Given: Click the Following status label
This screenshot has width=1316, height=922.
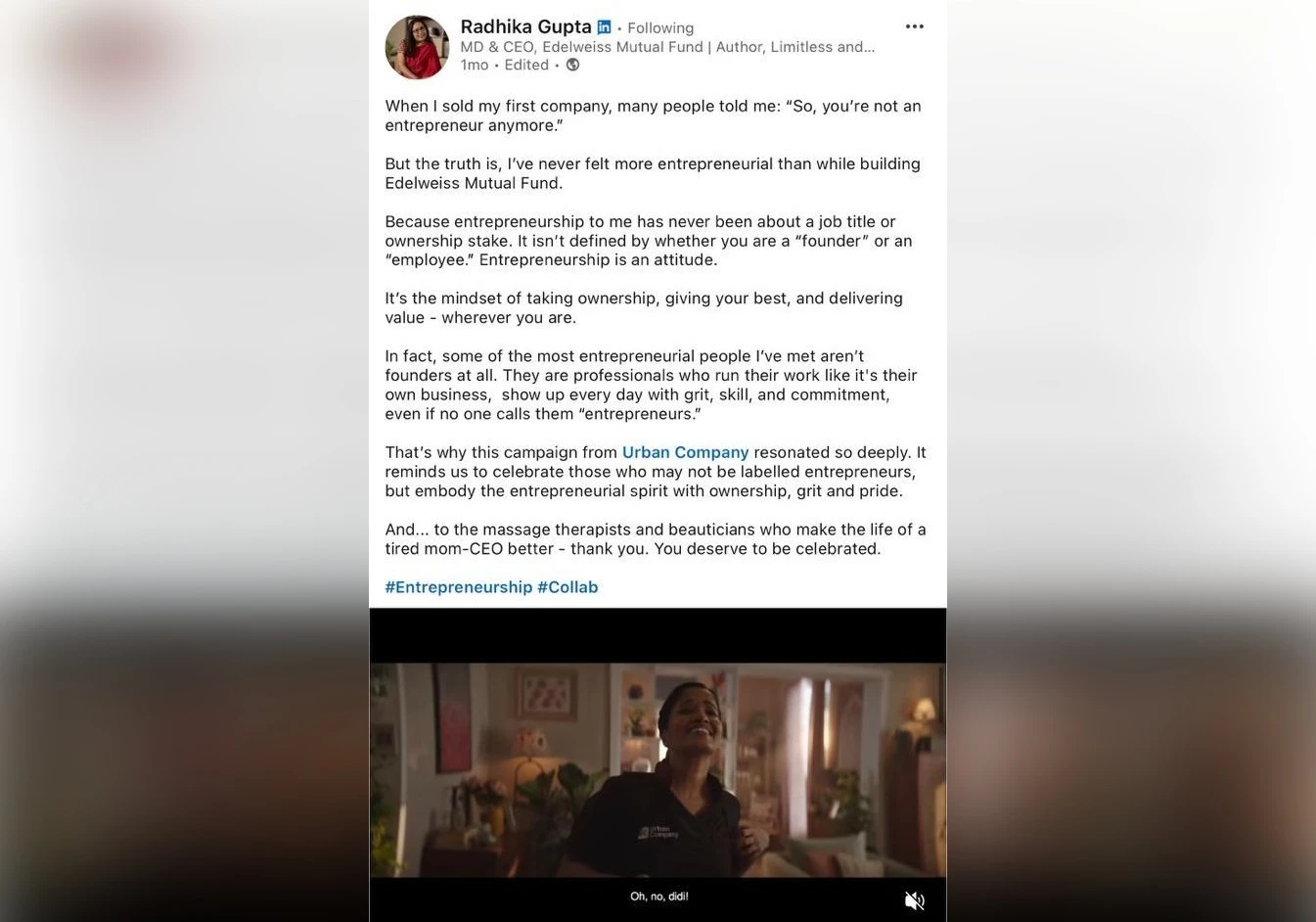Looking at the screenshot, I should 660,27.
